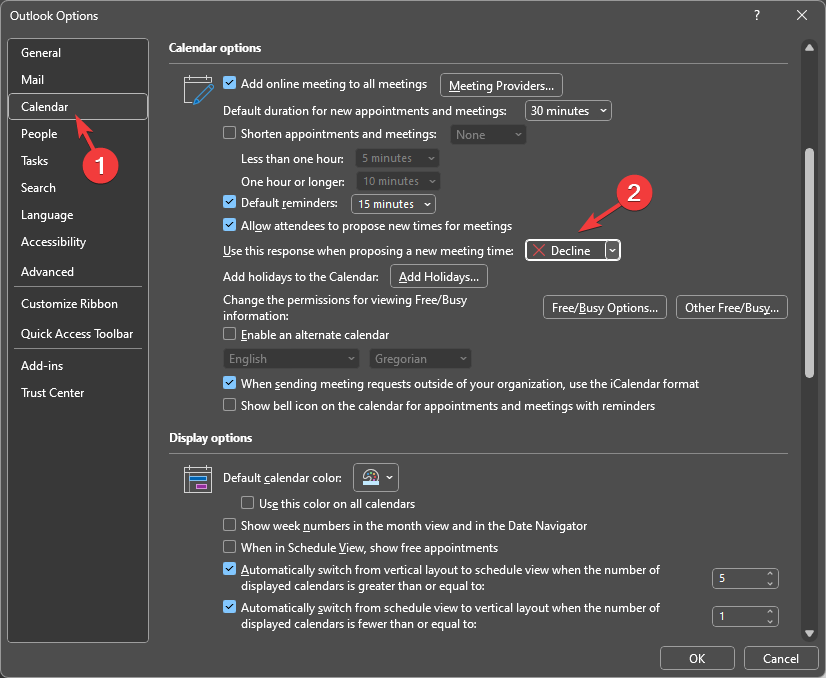Click the calendar pencil icon in Calendar options
The image size is (826, 678).
pos(199,90)
